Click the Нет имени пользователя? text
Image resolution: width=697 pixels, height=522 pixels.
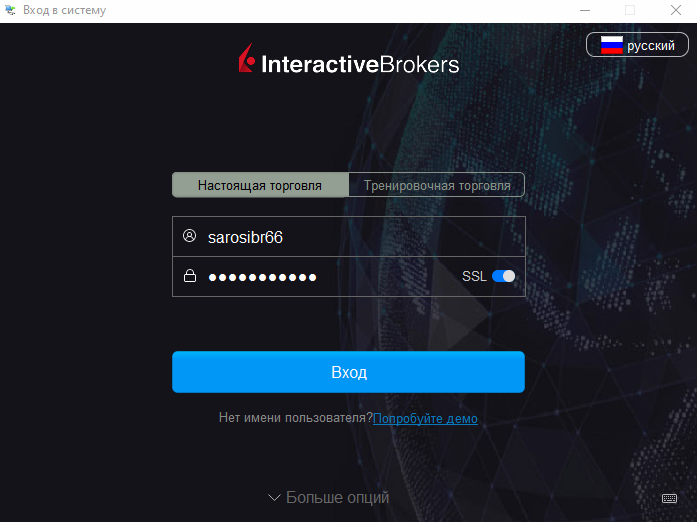pos(295,418)
